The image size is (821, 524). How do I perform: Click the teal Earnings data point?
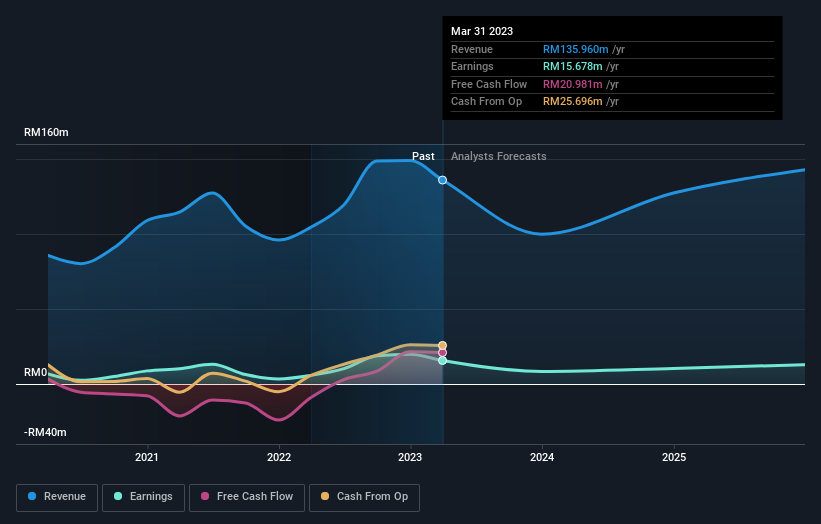(442, 361)
